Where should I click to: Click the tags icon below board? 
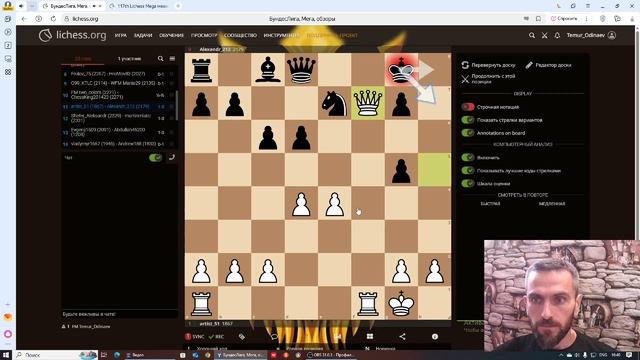tap(242, 336)
